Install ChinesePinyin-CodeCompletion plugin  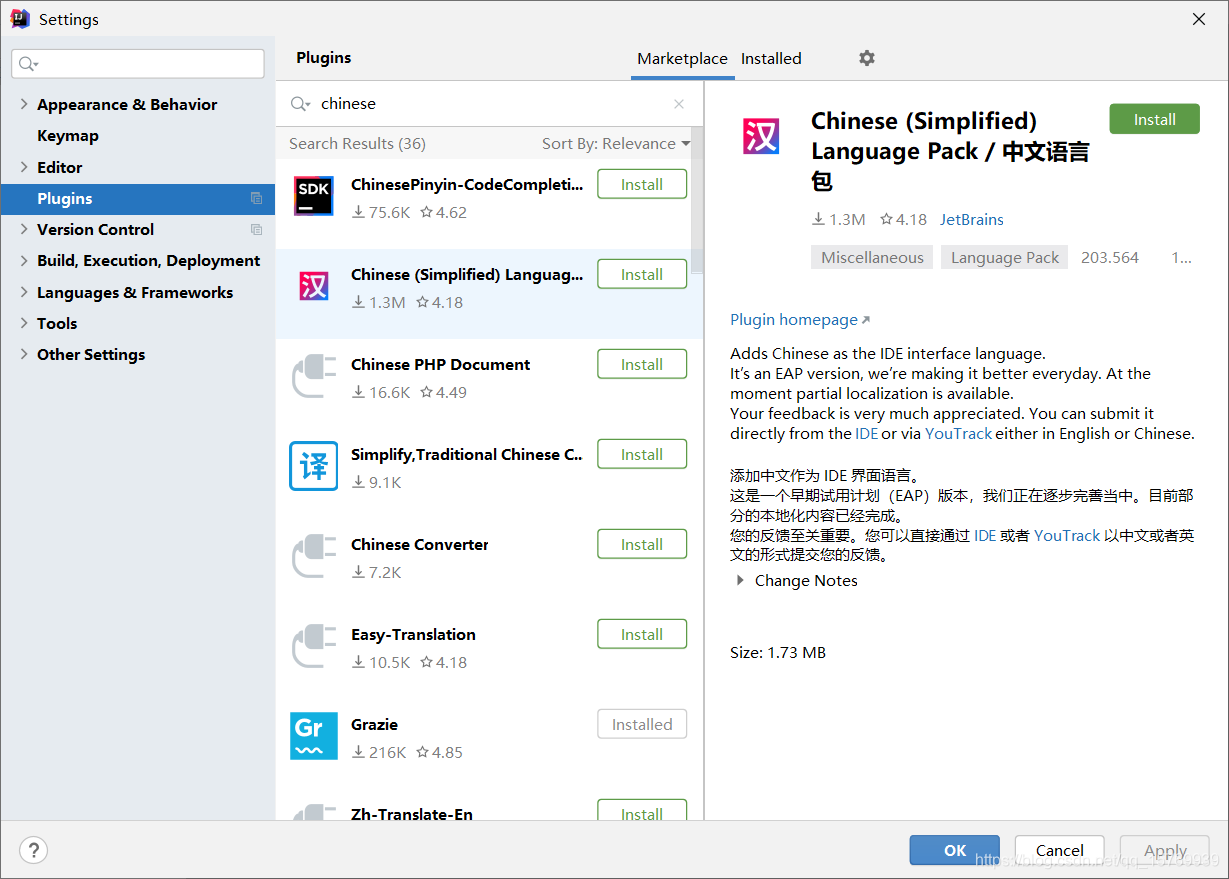coord(642,184)
